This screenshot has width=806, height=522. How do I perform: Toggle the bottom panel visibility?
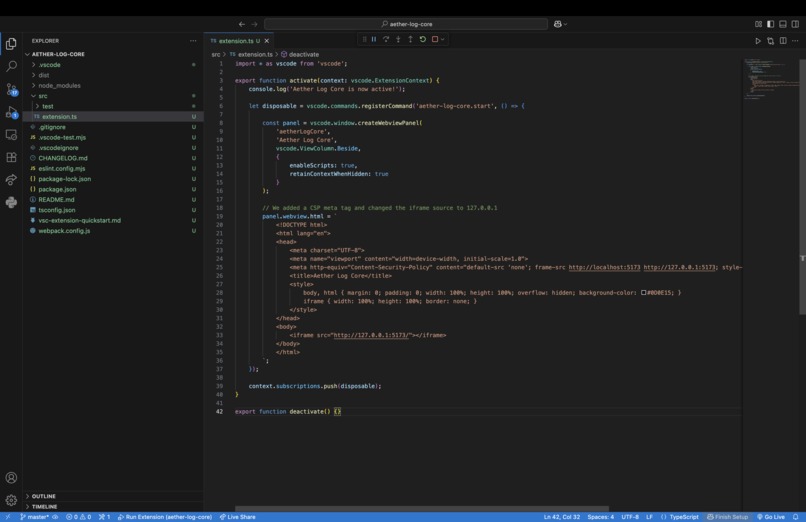(x=783, y=24)
